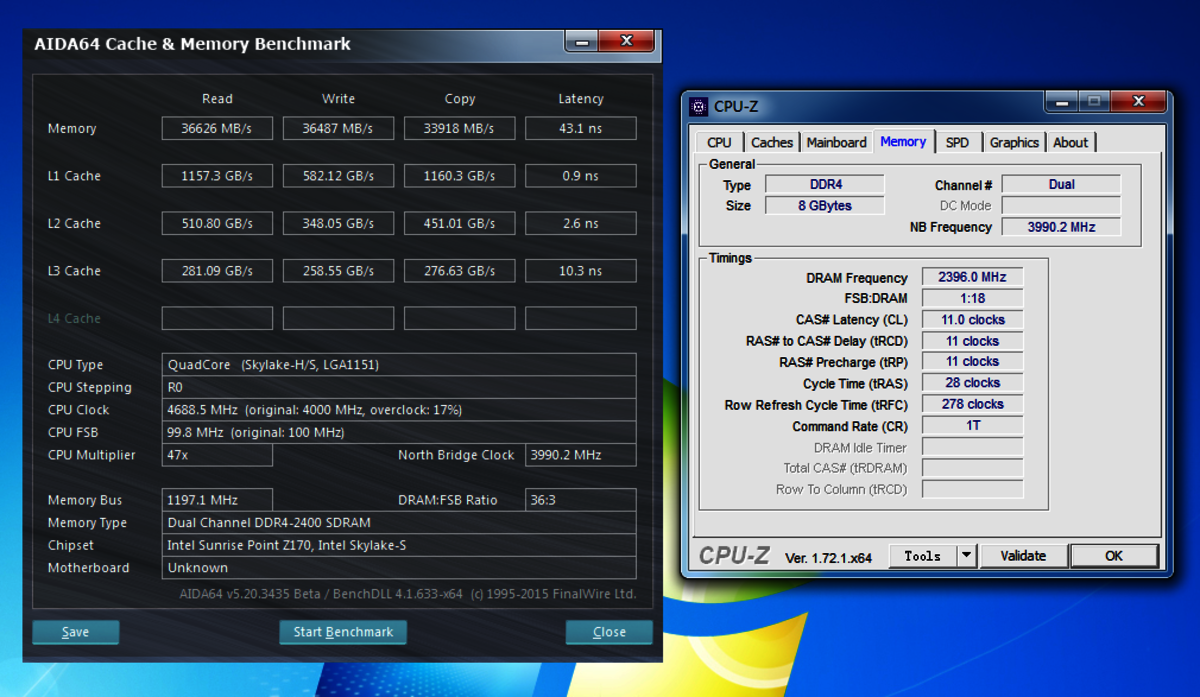Close CPU-Z using the title bar X
This screenshot has width=1200, height=697.
(x=1137, y=101)
